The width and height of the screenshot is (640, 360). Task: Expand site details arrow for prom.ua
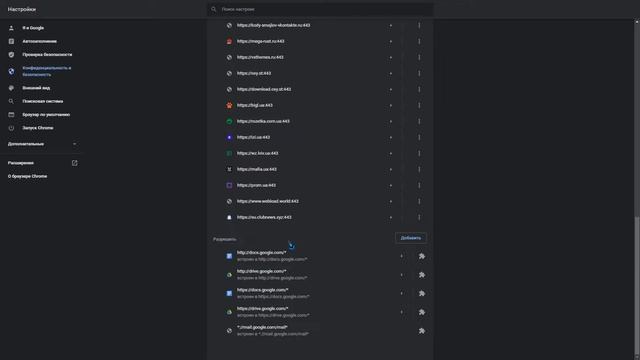[391, 185]
